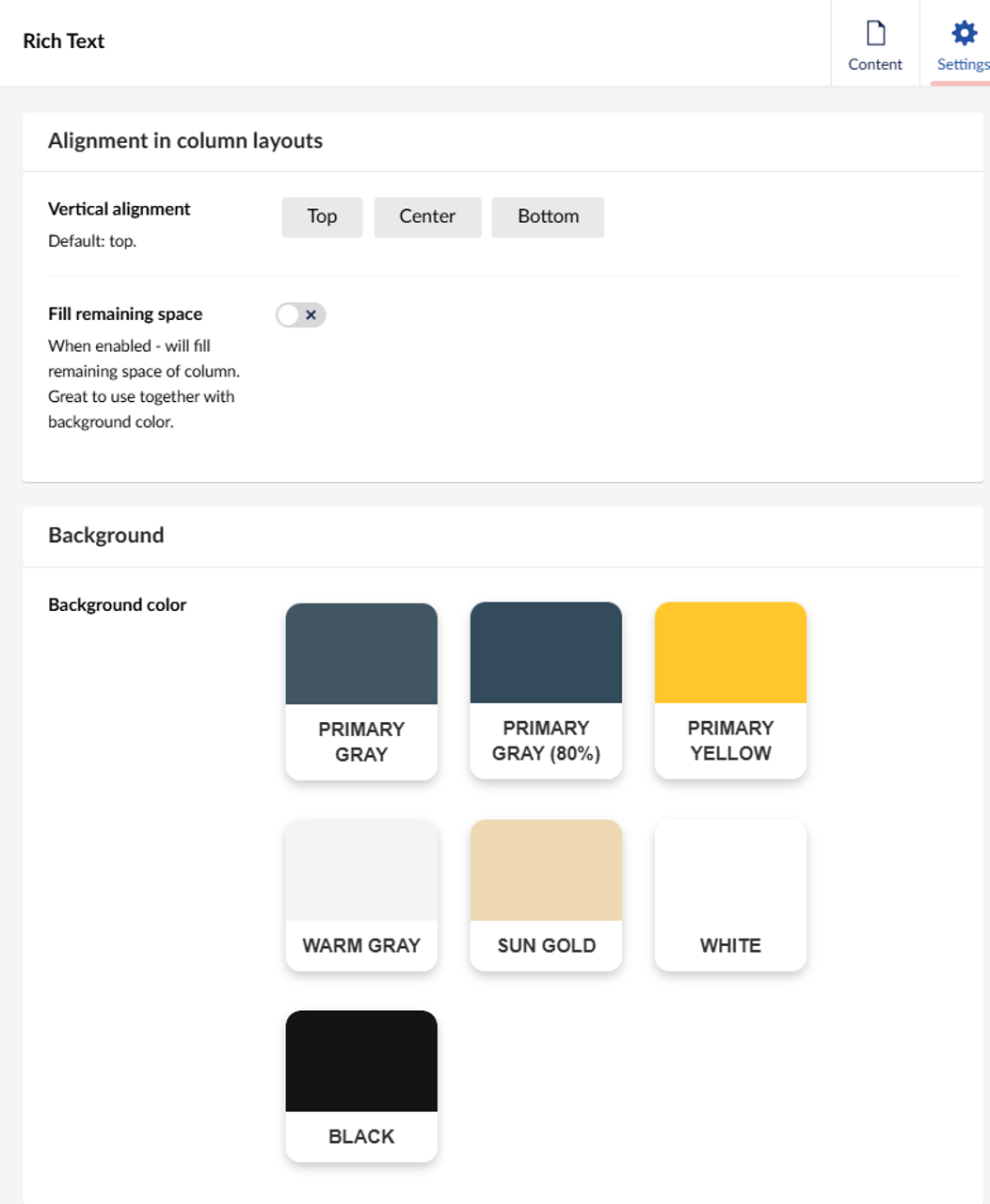Open the Content tab document icon
This screenshot has height=1204, width=990.
click(x=875, y=34)
